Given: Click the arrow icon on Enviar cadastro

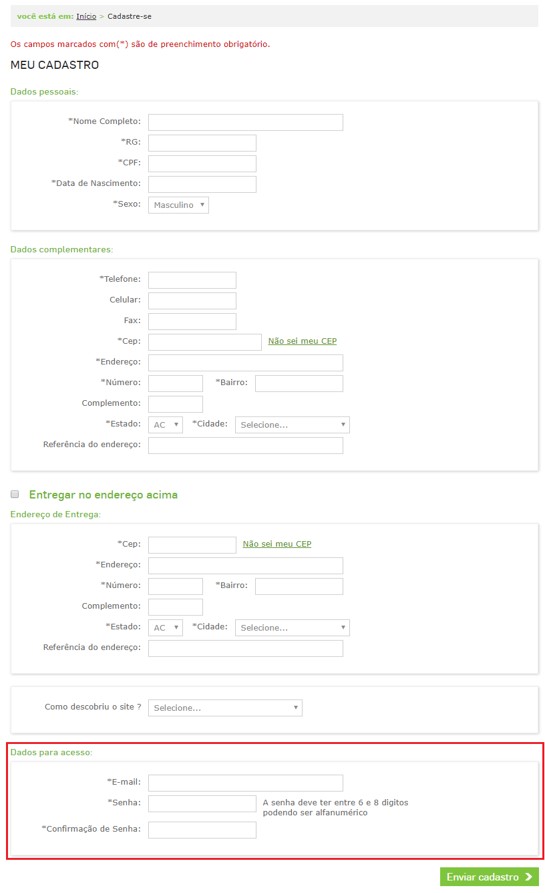Looking at the screenshot, I should click(x=528, y=877).
